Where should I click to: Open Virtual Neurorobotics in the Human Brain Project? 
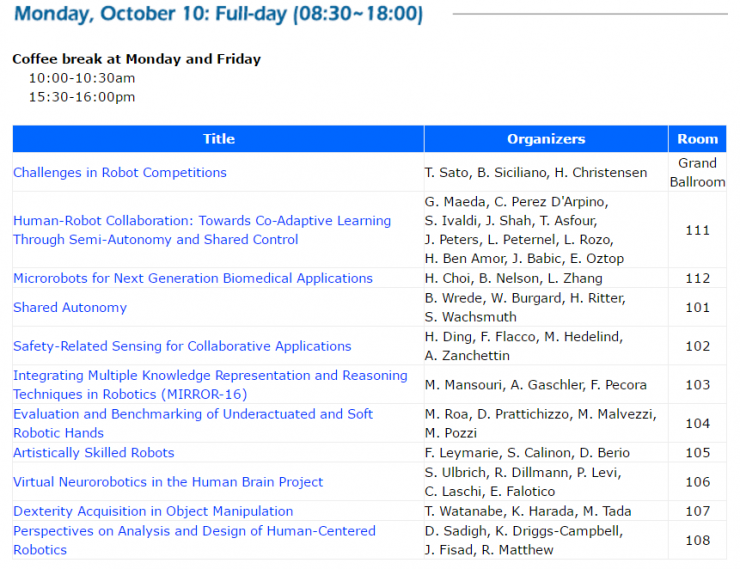[168, 482]
